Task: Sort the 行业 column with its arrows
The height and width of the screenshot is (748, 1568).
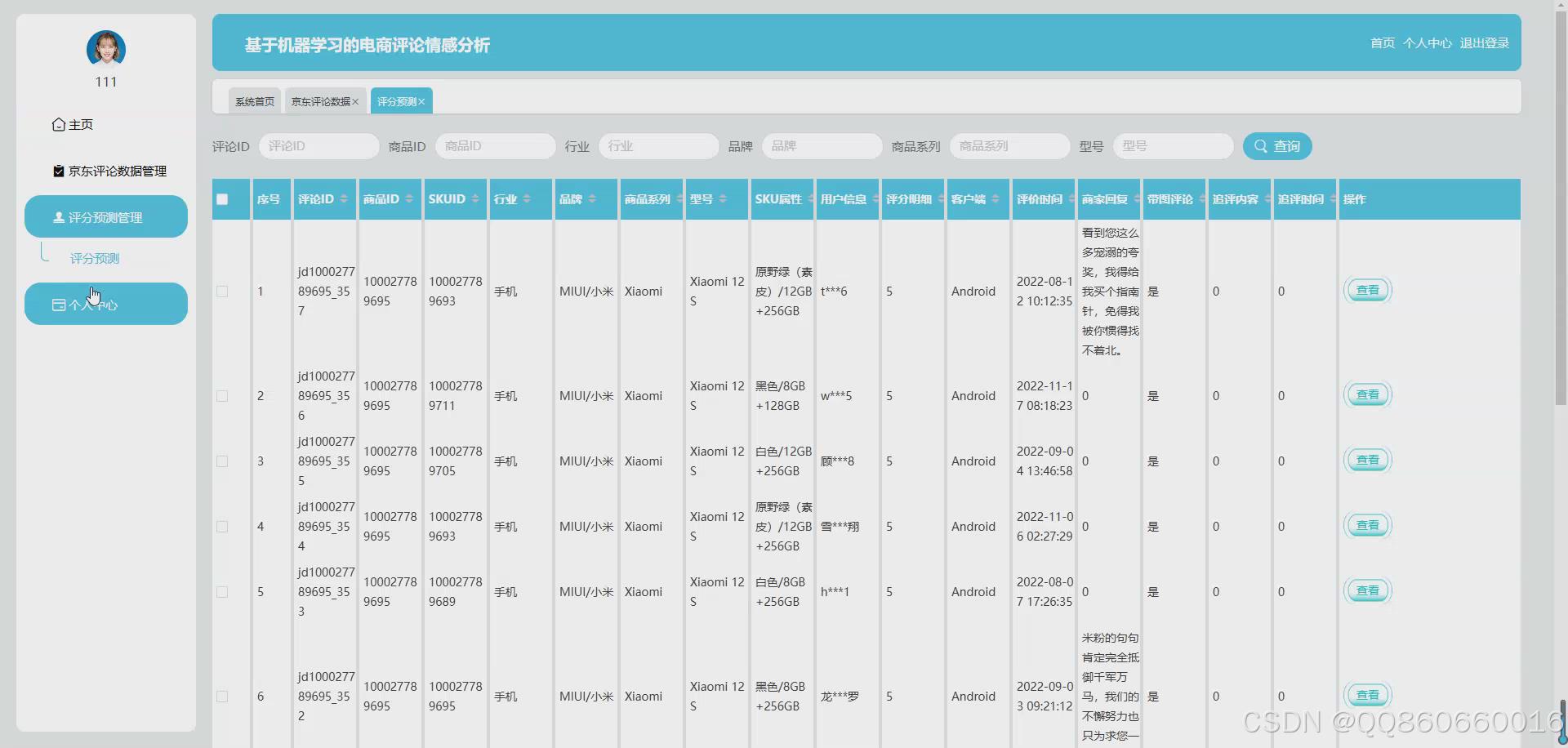Action: tap(527, 199)
